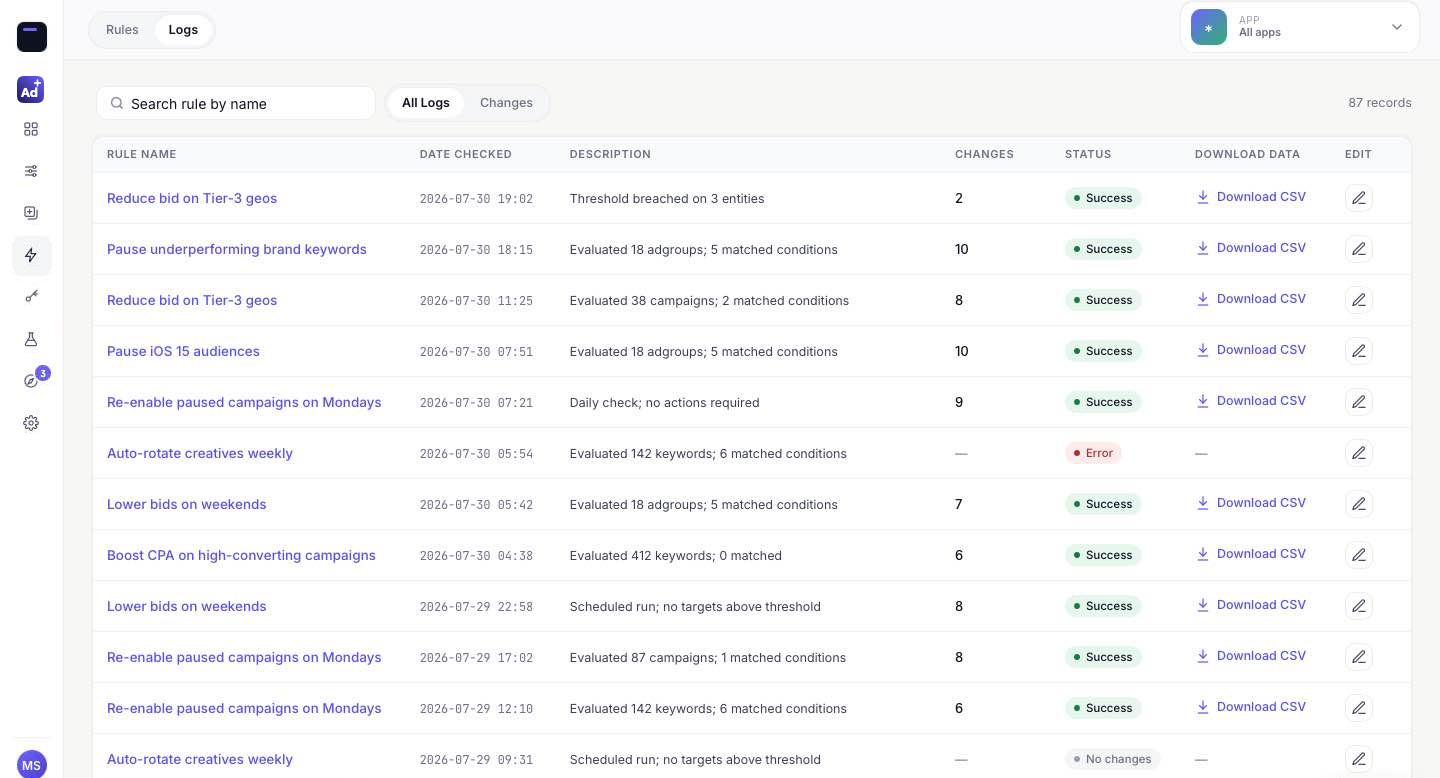Open the 05:42 Lower bids on weekends link
1440x778 pixels.
(187, 504)
